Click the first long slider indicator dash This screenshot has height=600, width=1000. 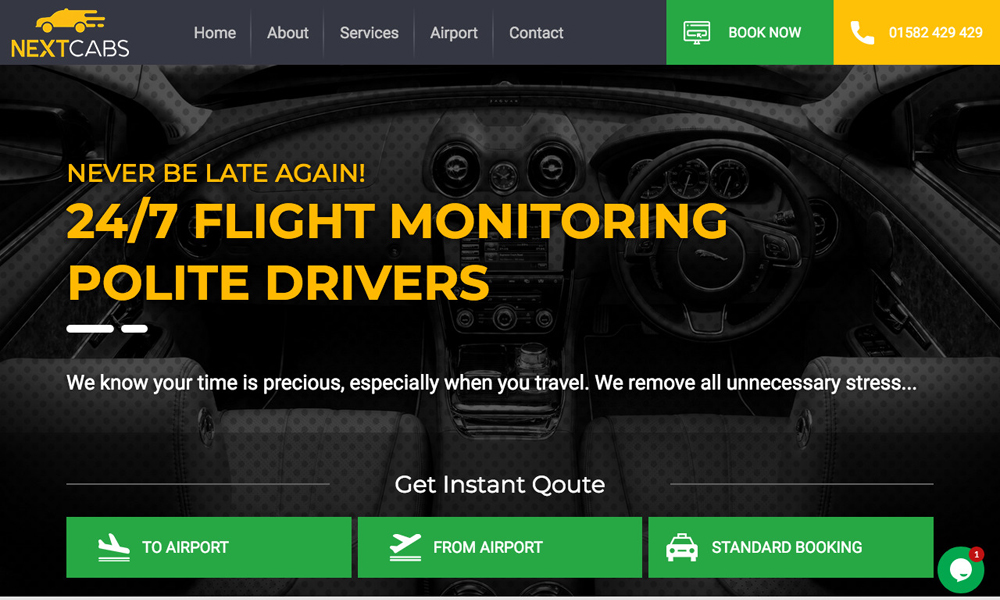90,329
